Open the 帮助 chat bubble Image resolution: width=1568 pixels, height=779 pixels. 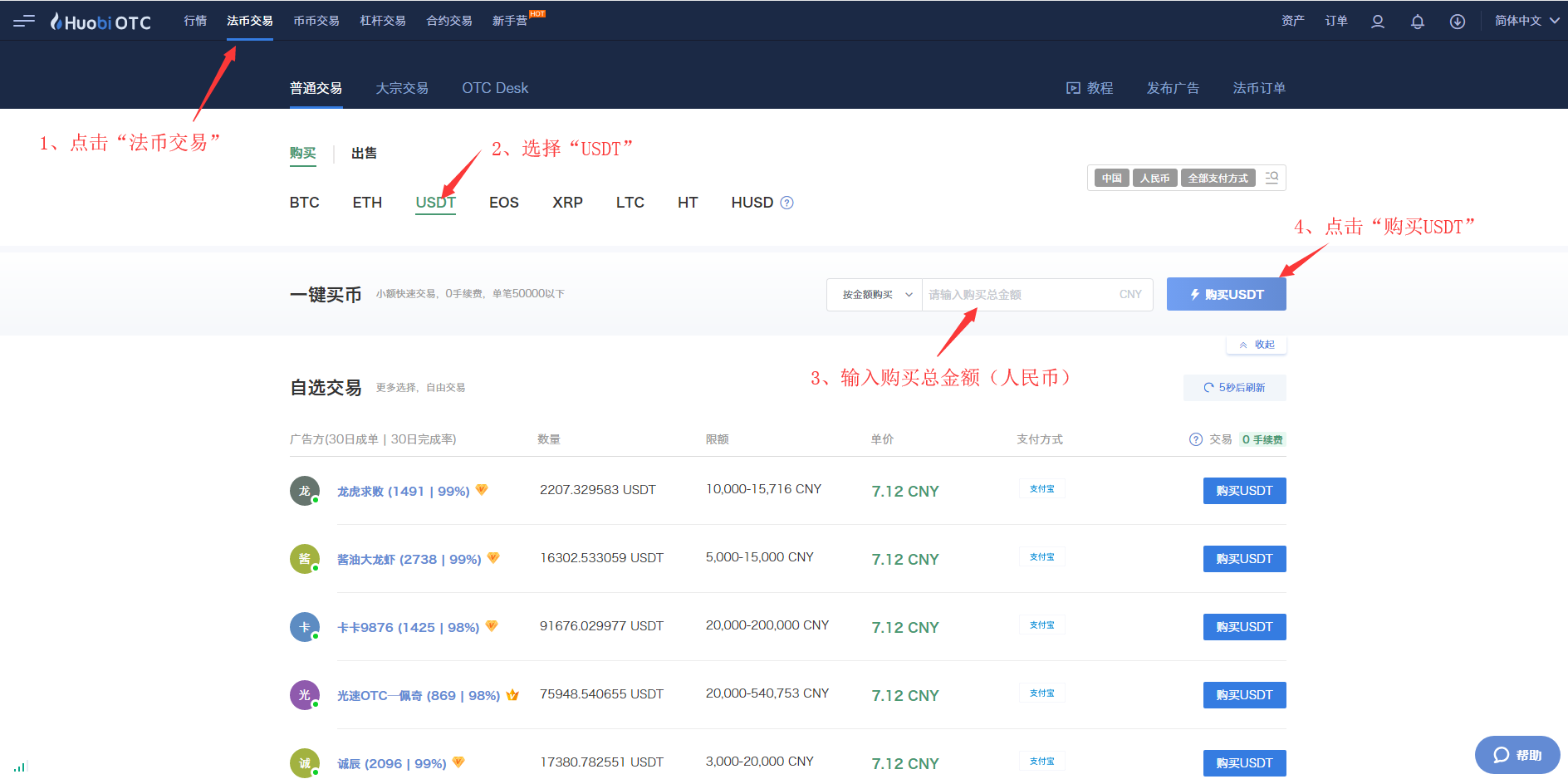pos(1517,755)
